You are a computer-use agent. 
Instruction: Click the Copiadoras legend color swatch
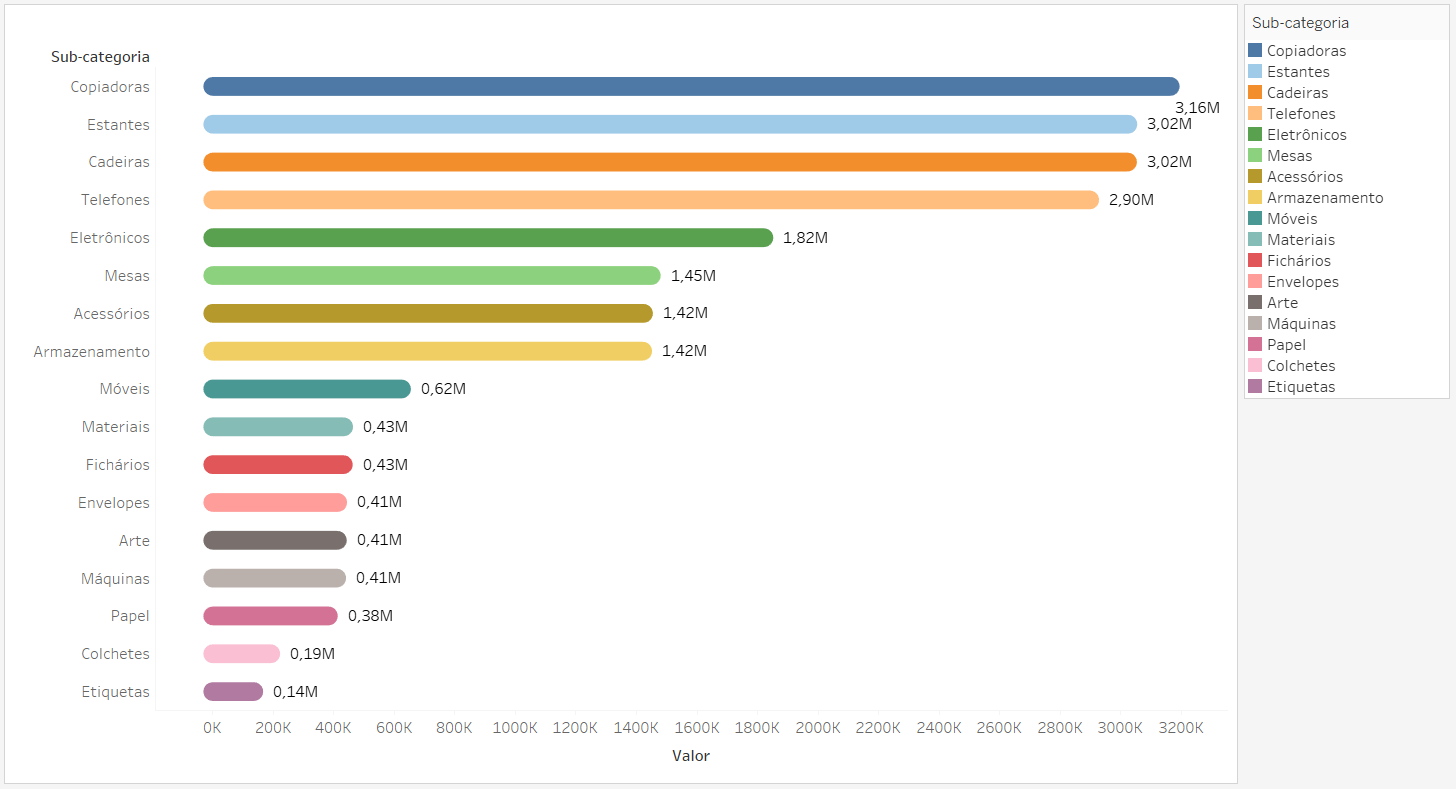[1255, 50]
